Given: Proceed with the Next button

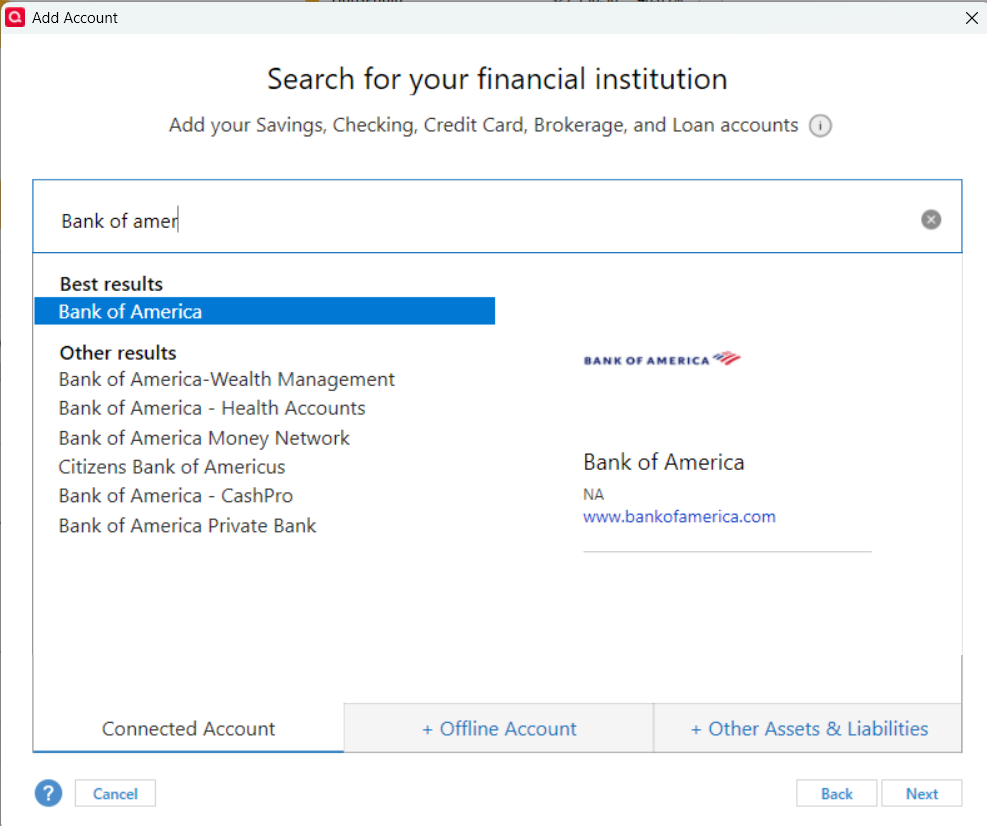Looking at the screenshot, I should [x=922, y=793].
